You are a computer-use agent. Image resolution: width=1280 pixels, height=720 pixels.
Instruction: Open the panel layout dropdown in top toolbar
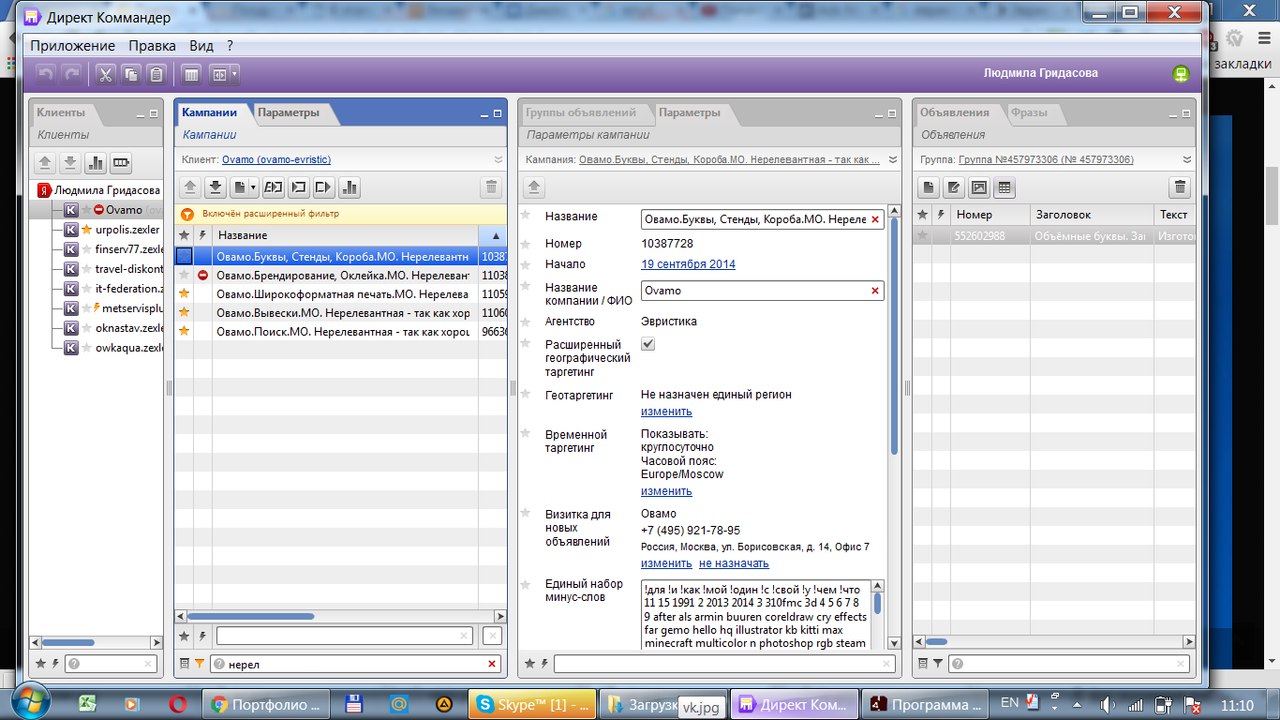click(224, 74)
